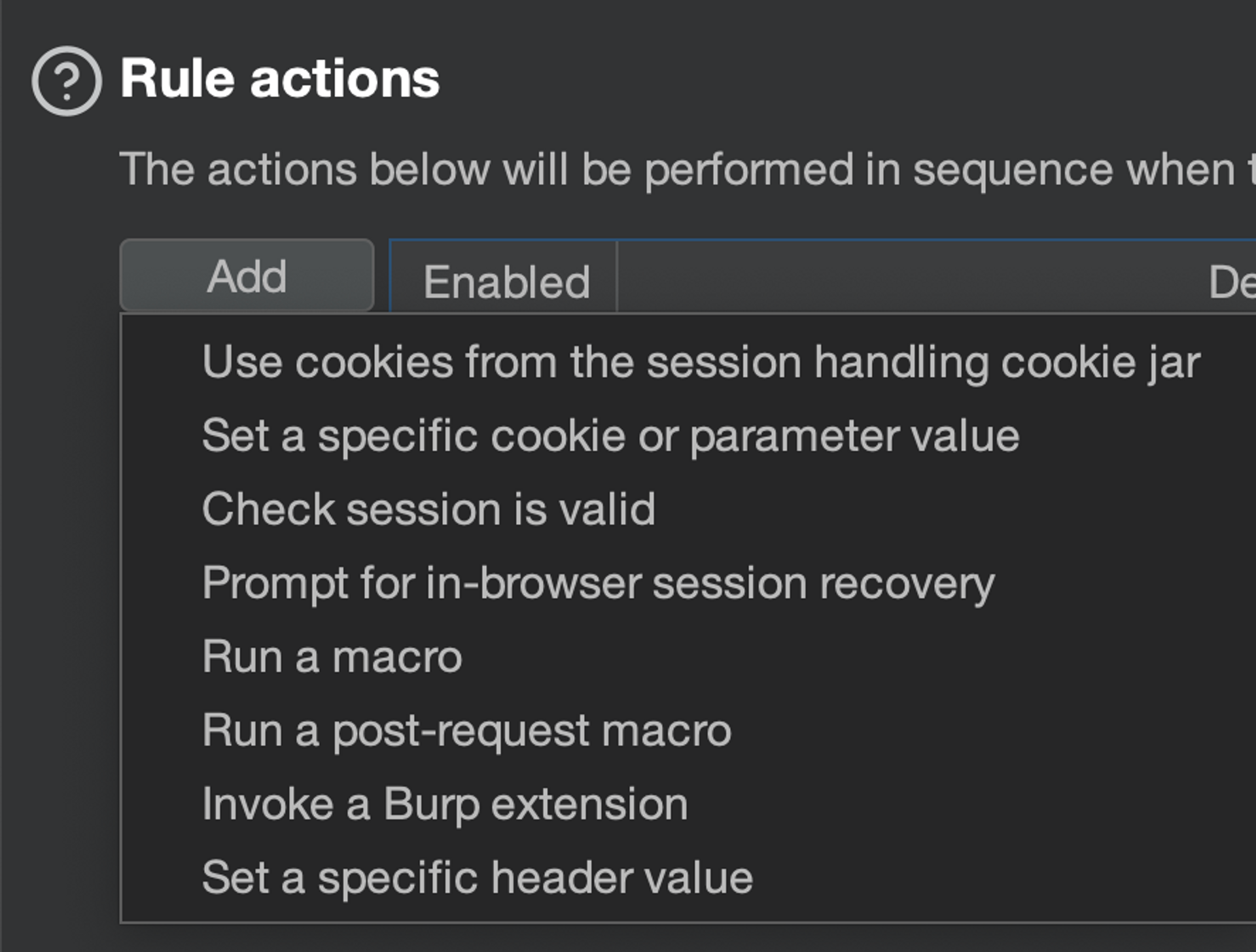Click the Rule actions heading text
The image size is (1256, 952).
pyautogui.click(x=279, y=79)
